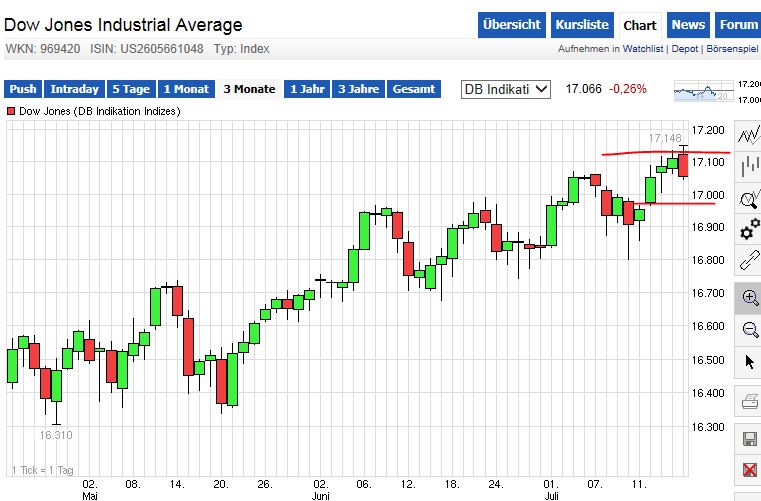Save the chart with floppy disk icon
761x501 pixels.
[x=748, y=438]
